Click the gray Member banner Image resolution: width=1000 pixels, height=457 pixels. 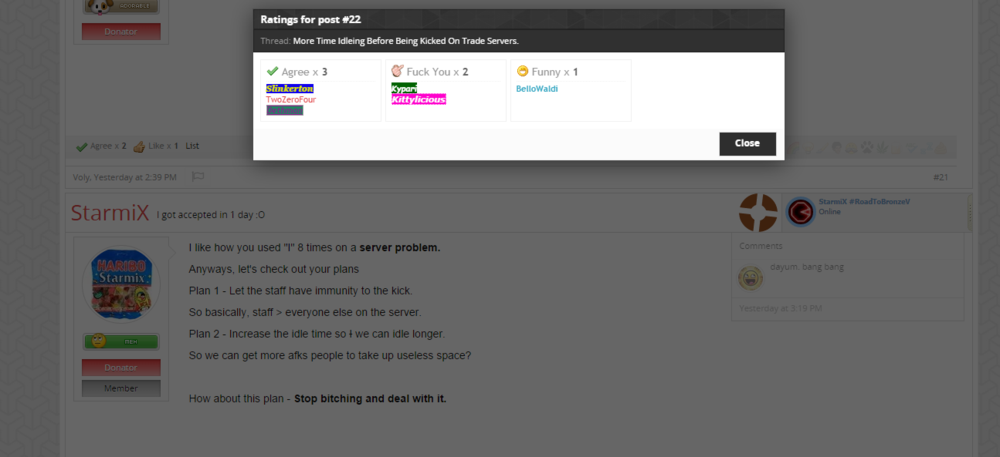coord(121,388)
